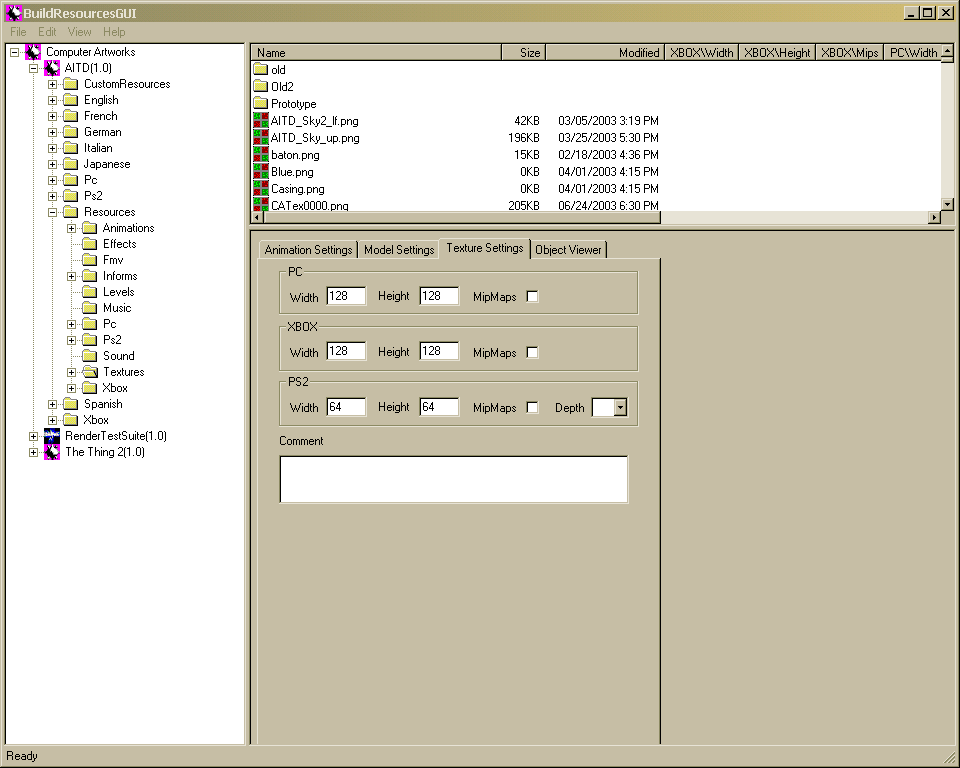Select the AITD_Sky_up.png file icon

261,138
